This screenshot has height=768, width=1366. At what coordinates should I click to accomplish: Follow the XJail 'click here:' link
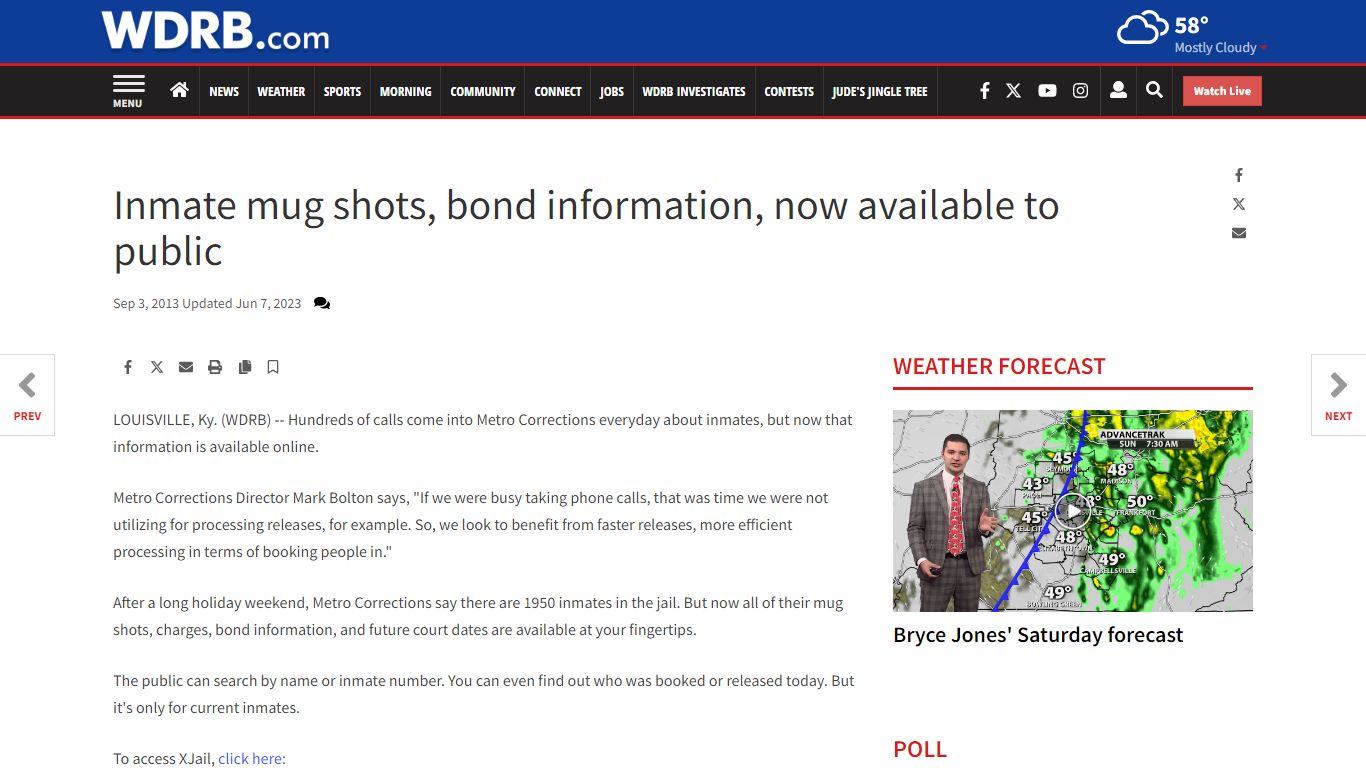tap(252, 759)
